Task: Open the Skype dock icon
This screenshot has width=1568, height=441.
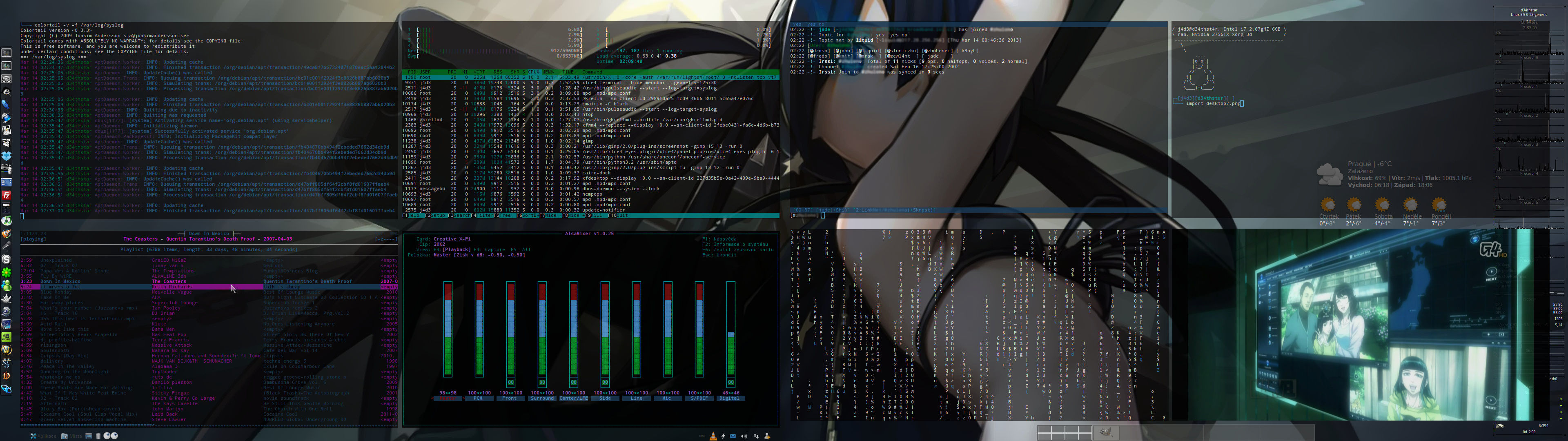Action: coord(7,259)
